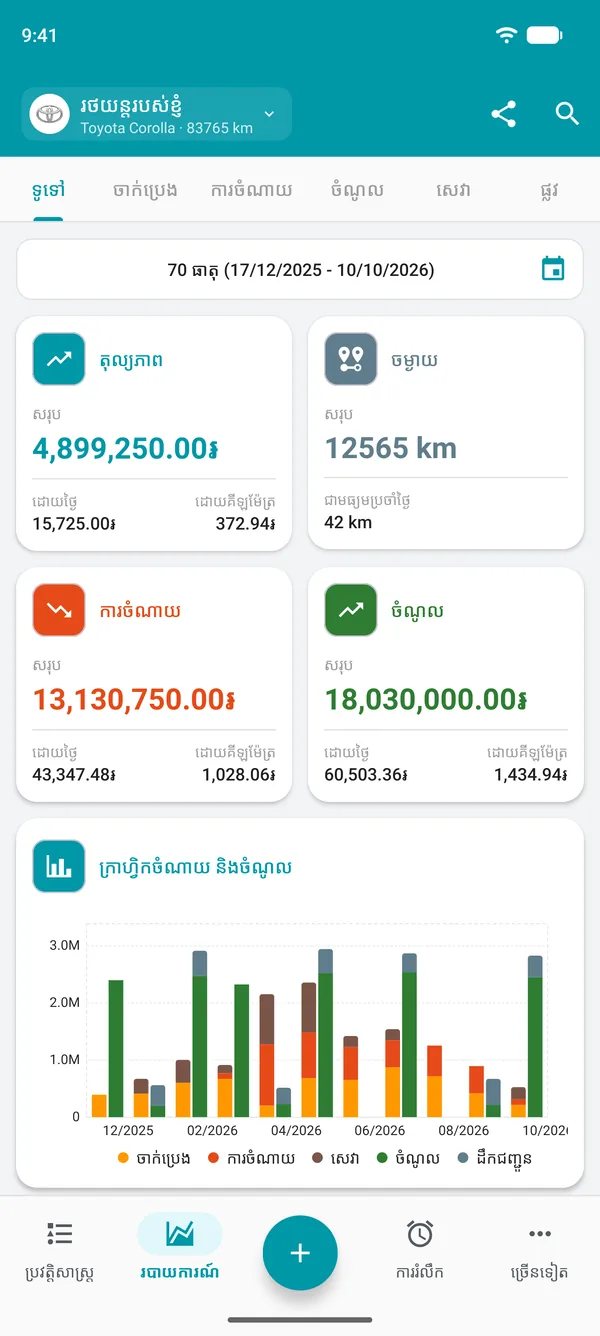Tap the 04/2026 axis label

[296, 1130]
